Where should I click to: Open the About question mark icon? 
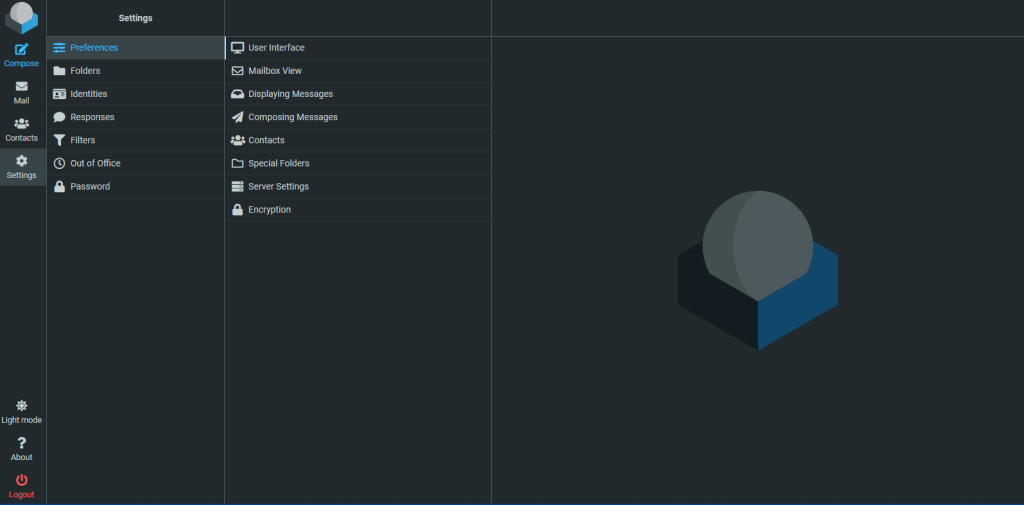(x=21, y=443)
